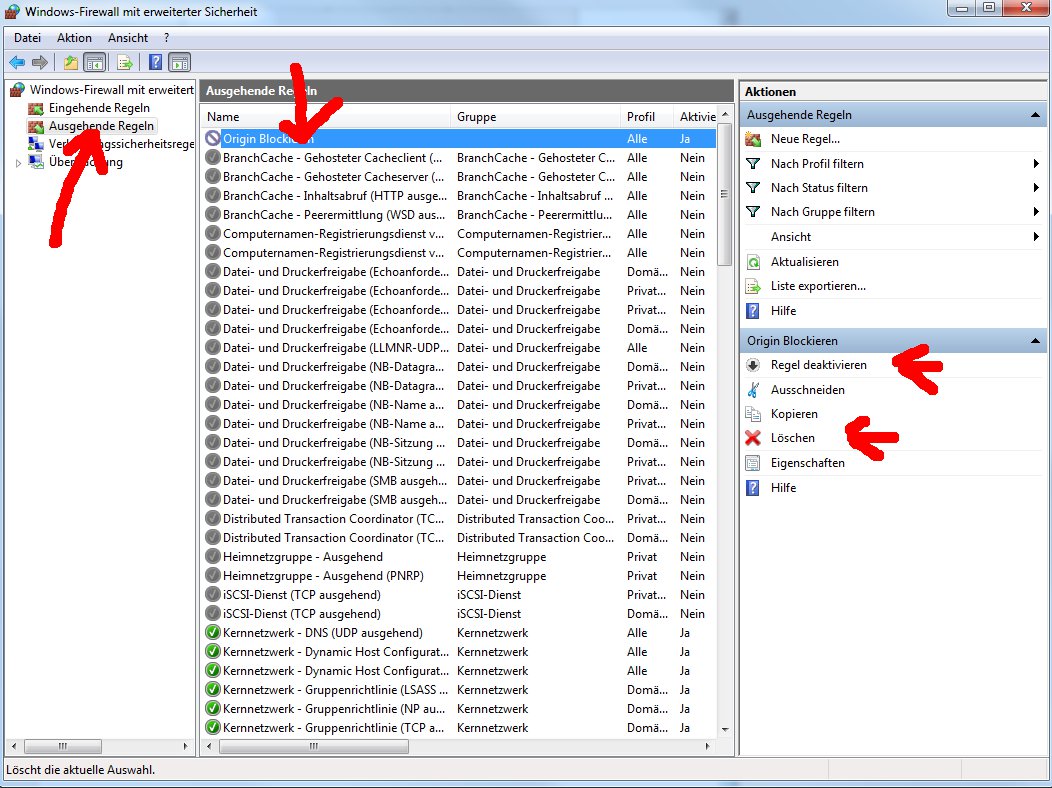Click gray icon of Heimnetzgruppe - Ausgehend (PNRP)
Screen dimensions: 1052x788
point(213,575)
